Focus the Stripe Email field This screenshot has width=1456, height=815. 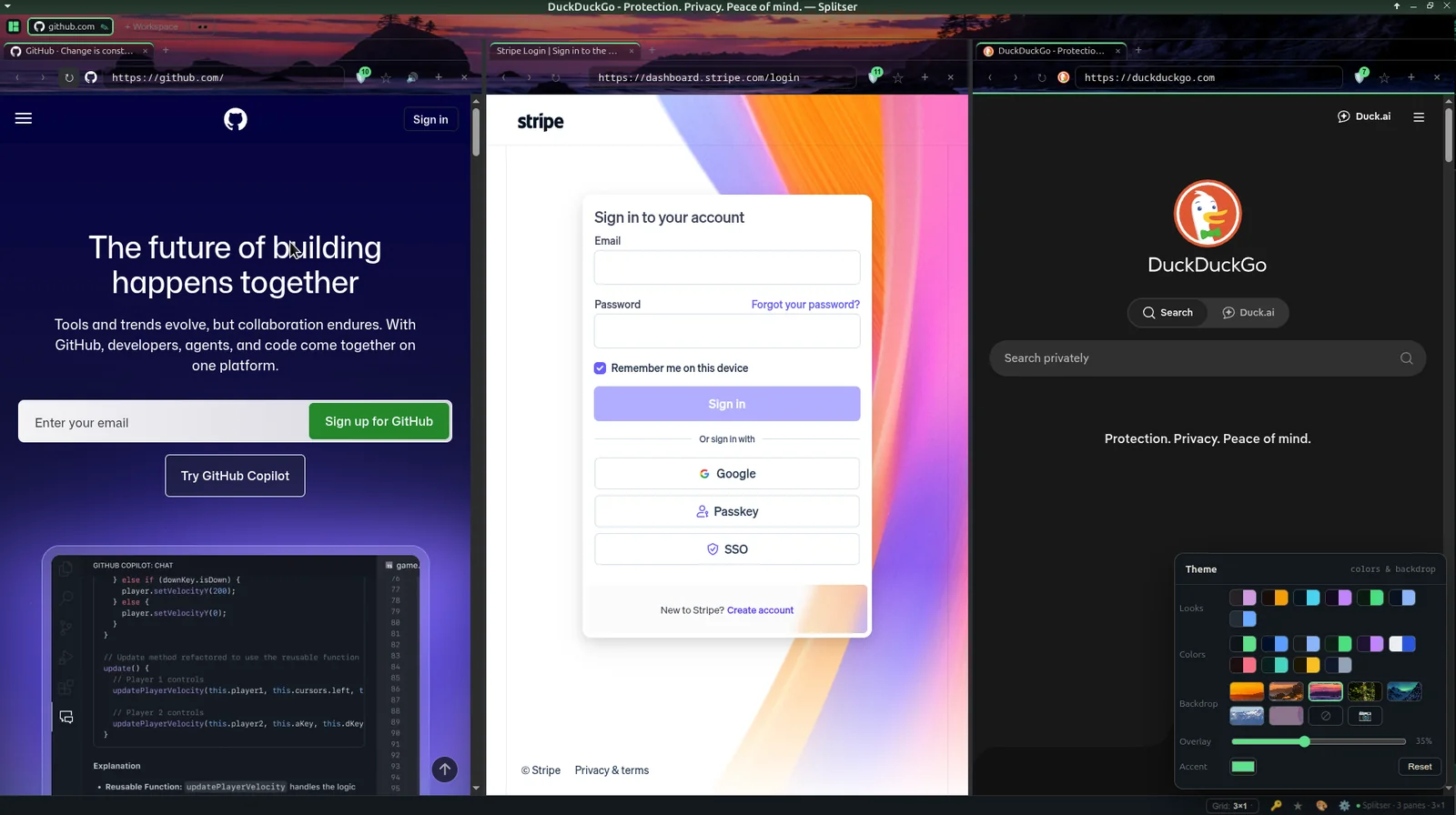tap(727, 268)
